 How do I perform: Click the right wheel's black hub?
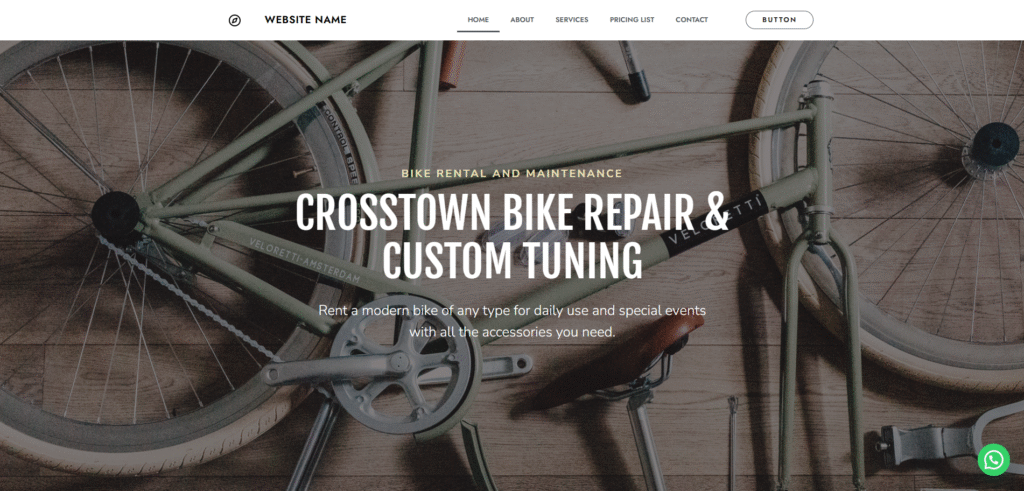995,144
